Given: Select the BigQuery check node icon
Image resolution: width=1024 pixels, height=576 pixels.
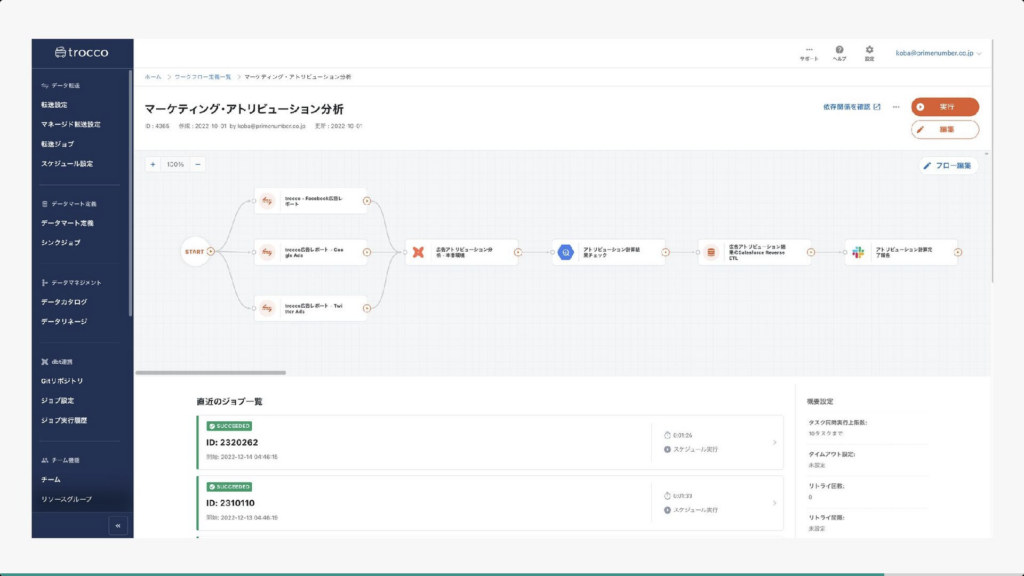Looking at the screenshot, I should (565, 252).
